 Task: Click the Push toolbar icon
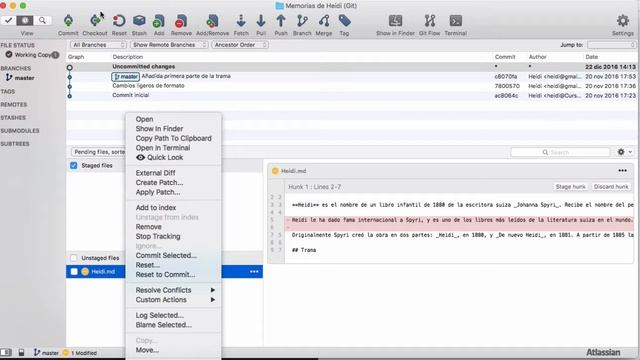pos(281,21)
